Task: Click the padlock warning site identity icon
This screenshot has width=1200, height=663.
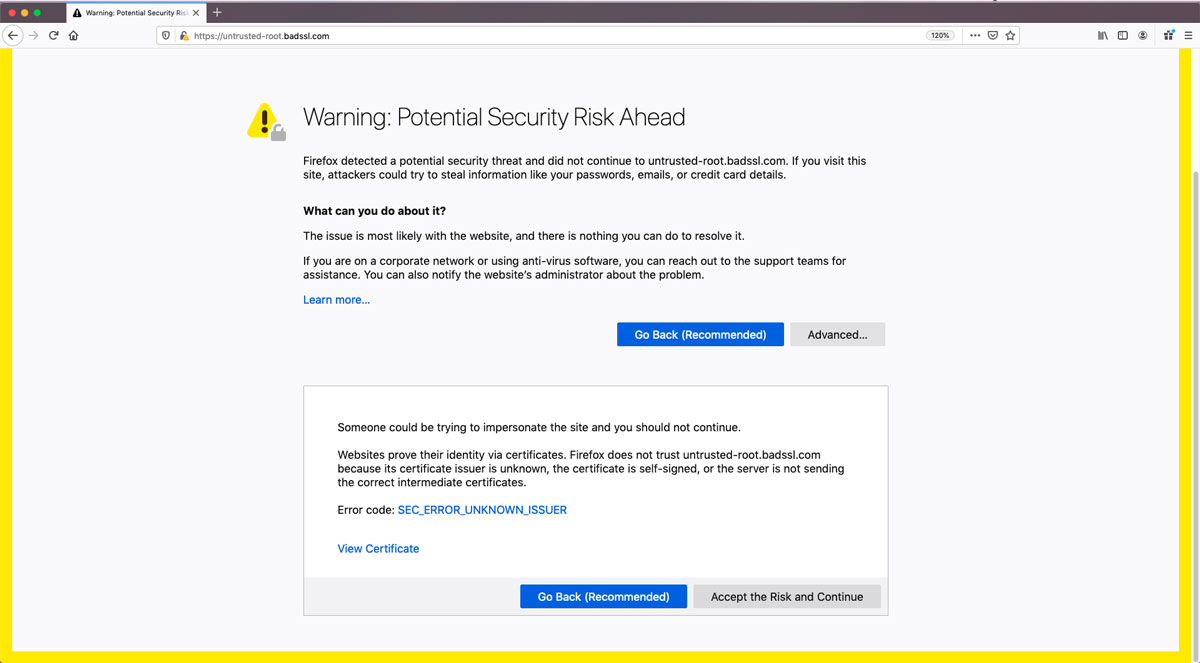Action: click(x=184, y=35)
